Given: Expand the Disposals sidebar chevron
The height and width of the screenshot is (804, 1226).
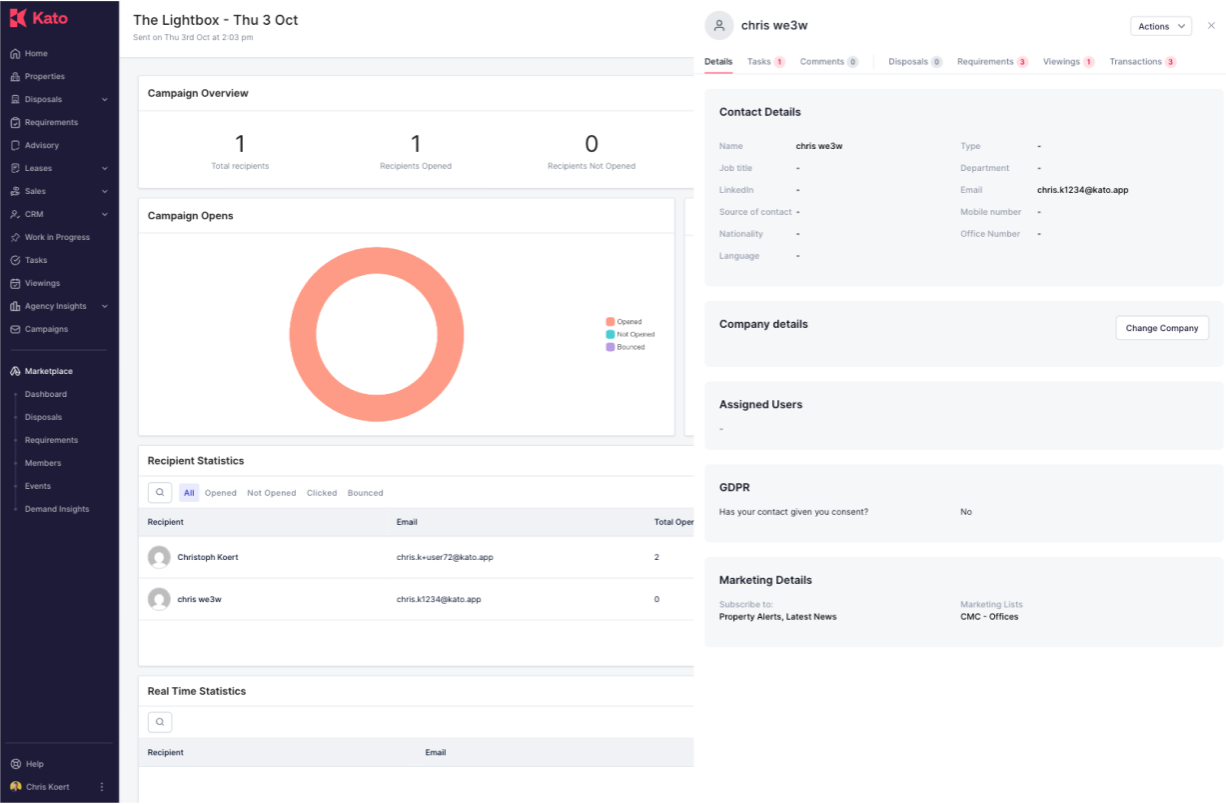Looking at the screenshot, I should click(105, 100).
